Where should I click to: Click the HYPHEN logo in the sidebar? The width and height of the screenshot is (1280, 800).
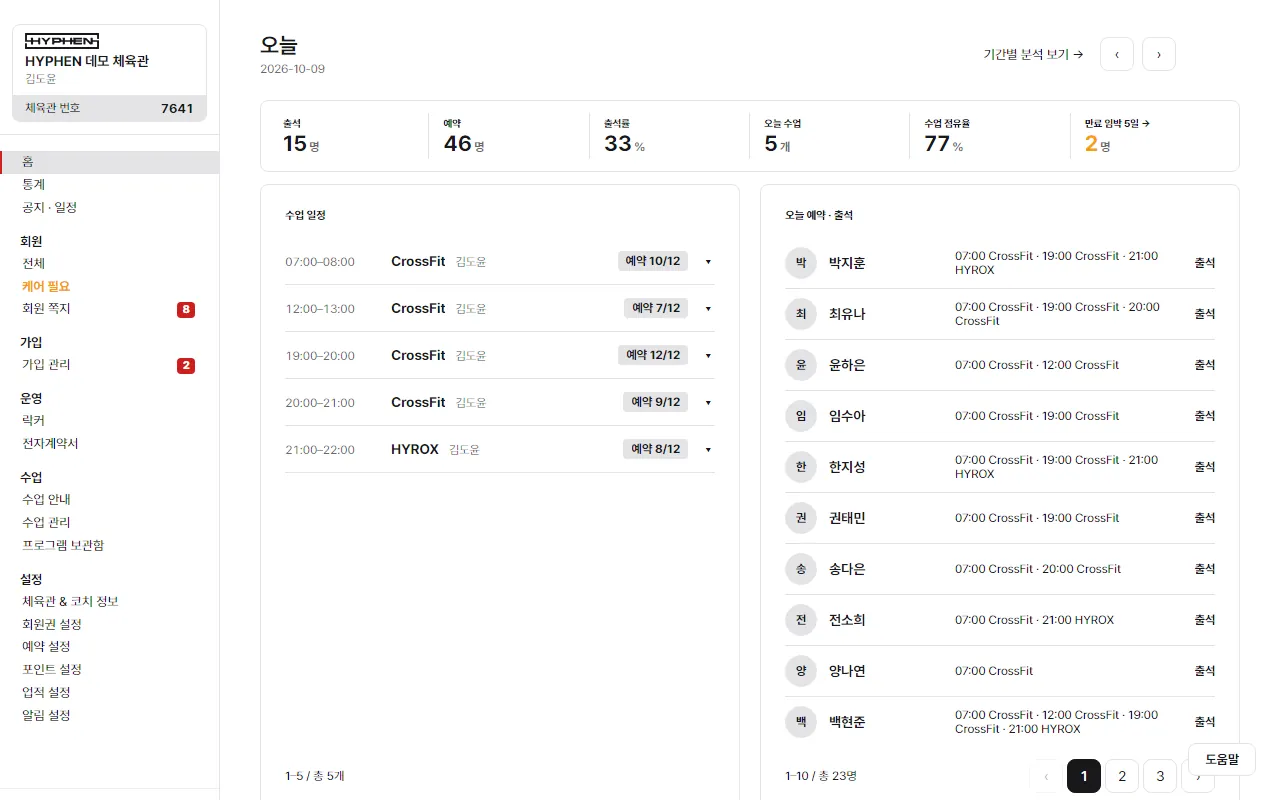(x=62, y=41)
